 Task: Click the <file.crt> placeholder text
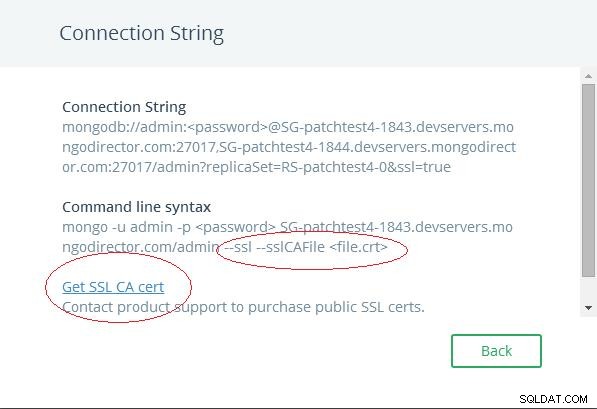coord(358,247)
